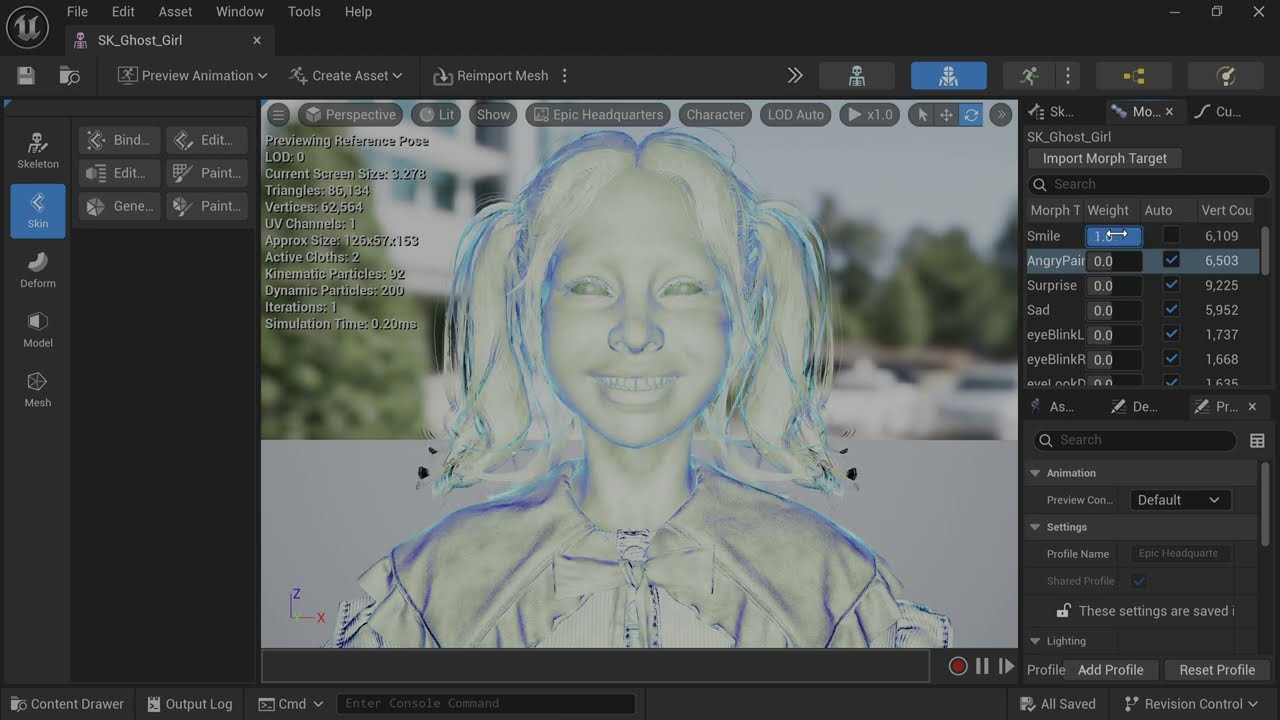This screenshot has height=720, width=1280.
Task: Open the Preview Controller Default dropdown
Action: [x=1179, y=500]
